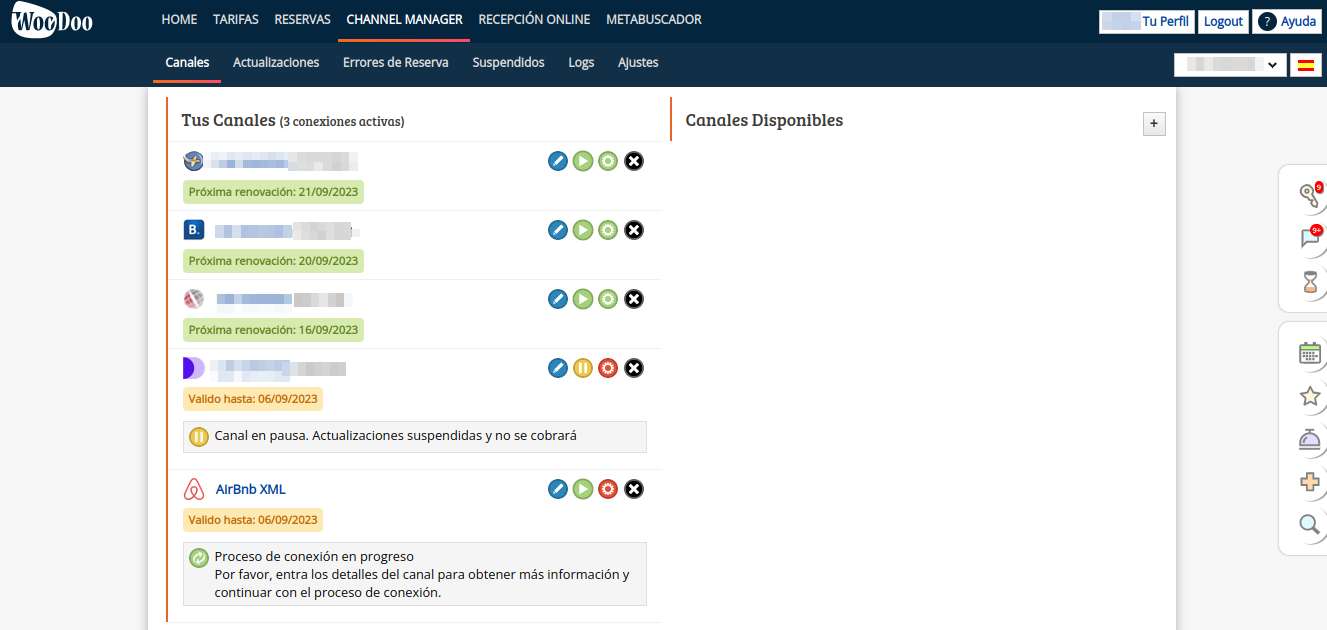Click the Logout button
The width and height of the screenshot is (1327, 630).
click(x=1223, y=22)
